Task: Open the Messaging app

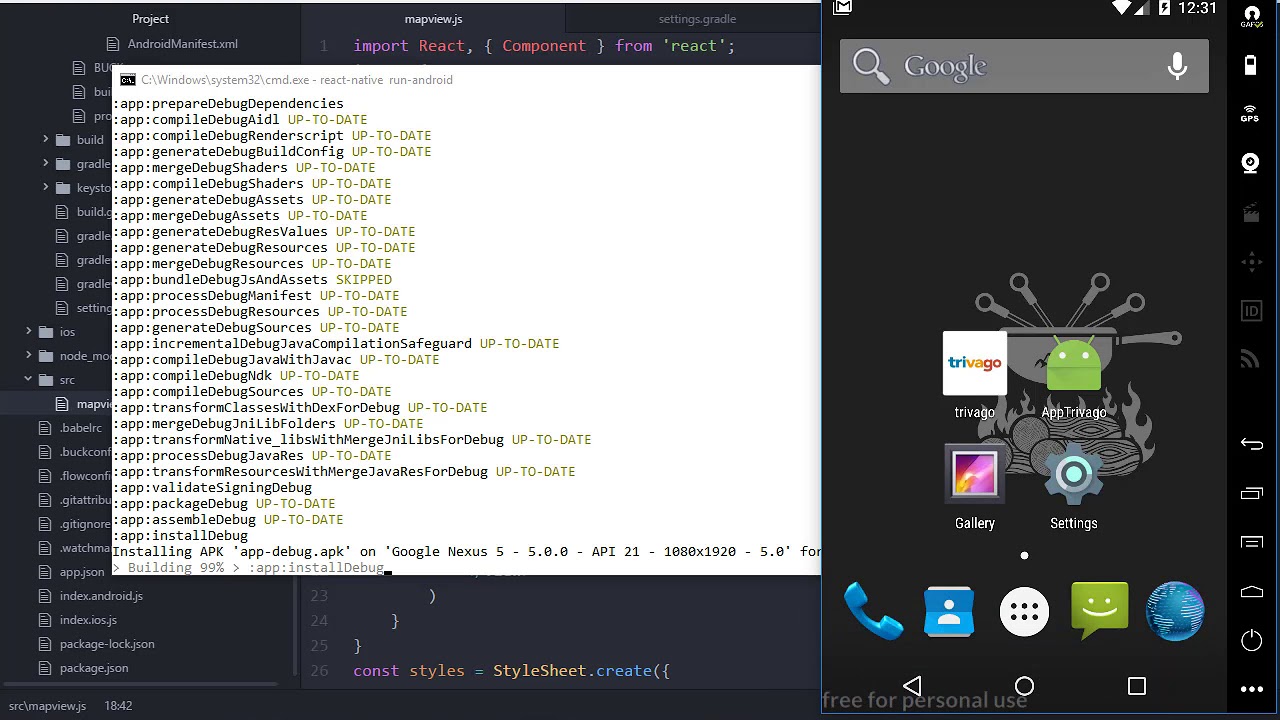Action: click(x=1099, y=611)
